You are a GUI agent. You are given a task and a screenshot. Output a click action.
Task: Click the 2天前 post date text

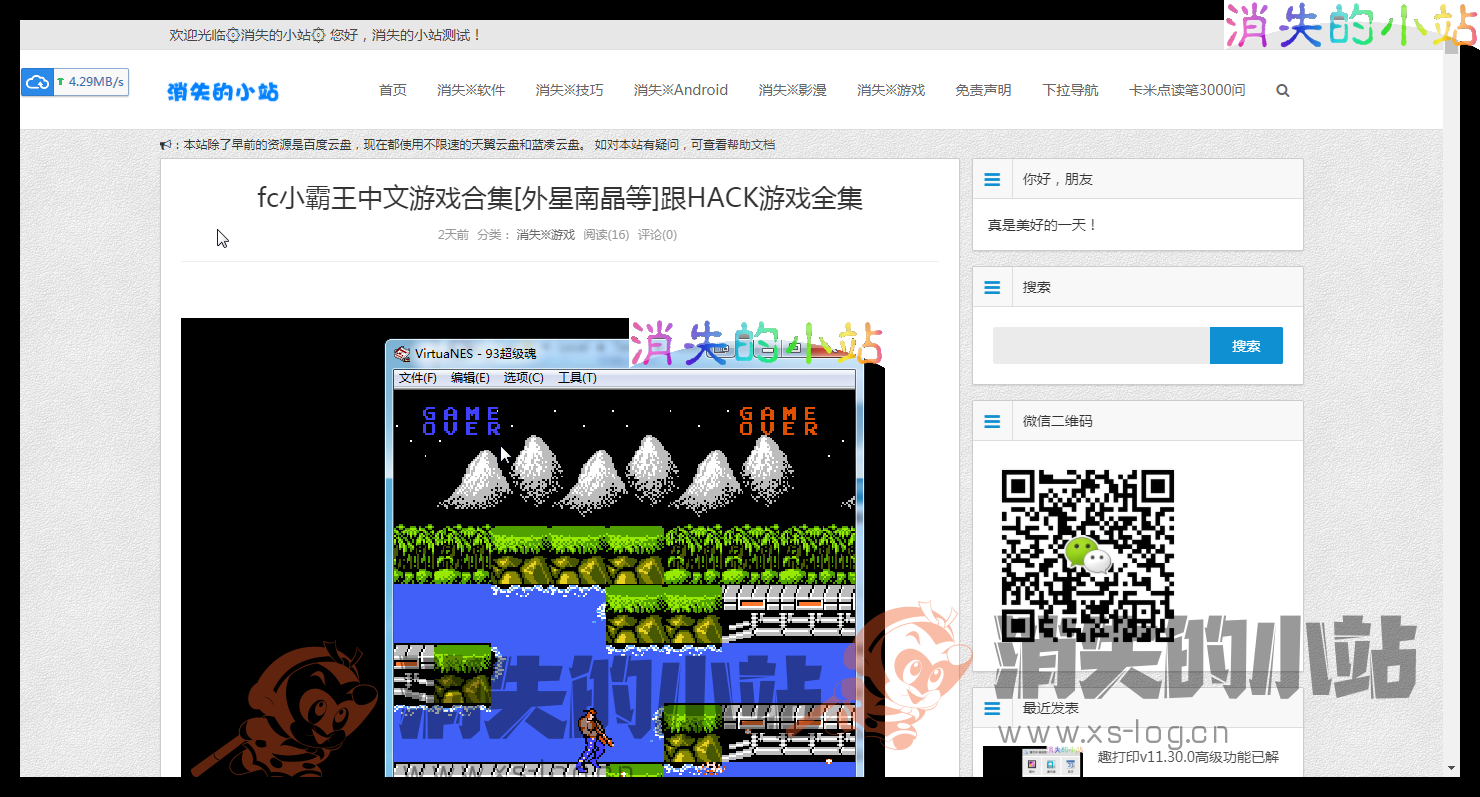coord(453,235)
